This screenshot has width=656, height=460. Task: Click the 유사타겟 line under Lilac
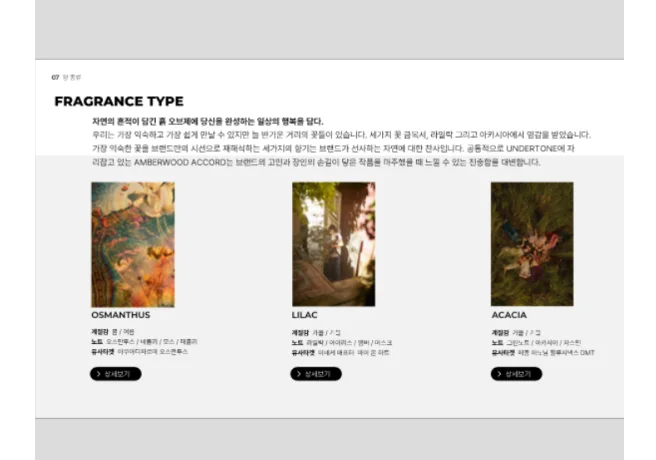coord(340,353)
